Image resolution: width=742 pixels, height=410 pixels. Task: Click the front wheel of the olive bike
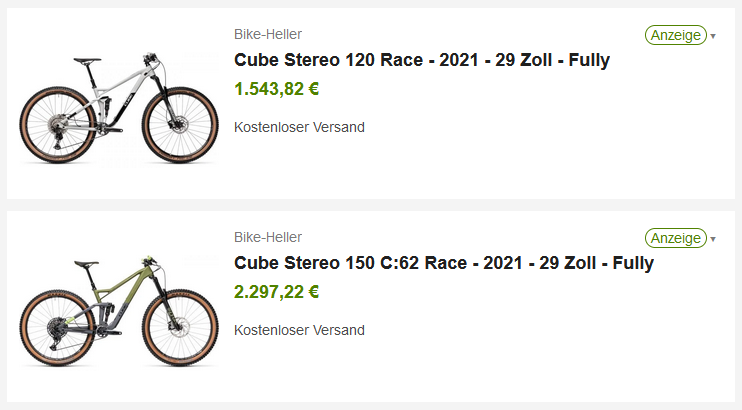(x=182, y=330)
